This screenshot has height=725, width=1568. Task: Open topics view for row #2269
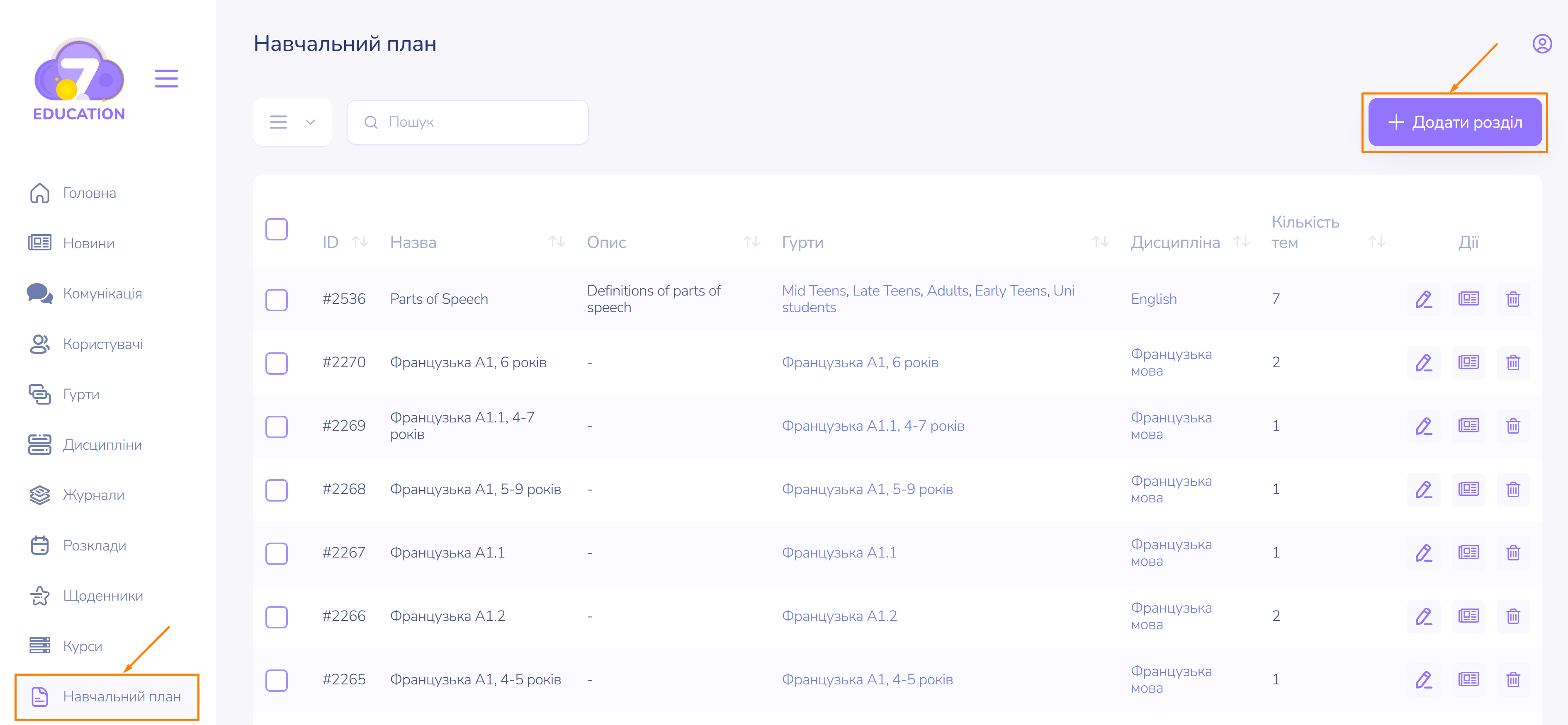coord(1468,426)
